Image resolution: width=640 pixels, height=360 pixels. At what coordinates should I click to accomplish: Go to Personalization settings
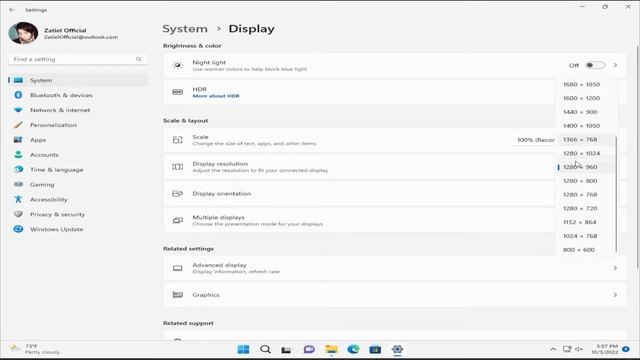tap(78, 125)
